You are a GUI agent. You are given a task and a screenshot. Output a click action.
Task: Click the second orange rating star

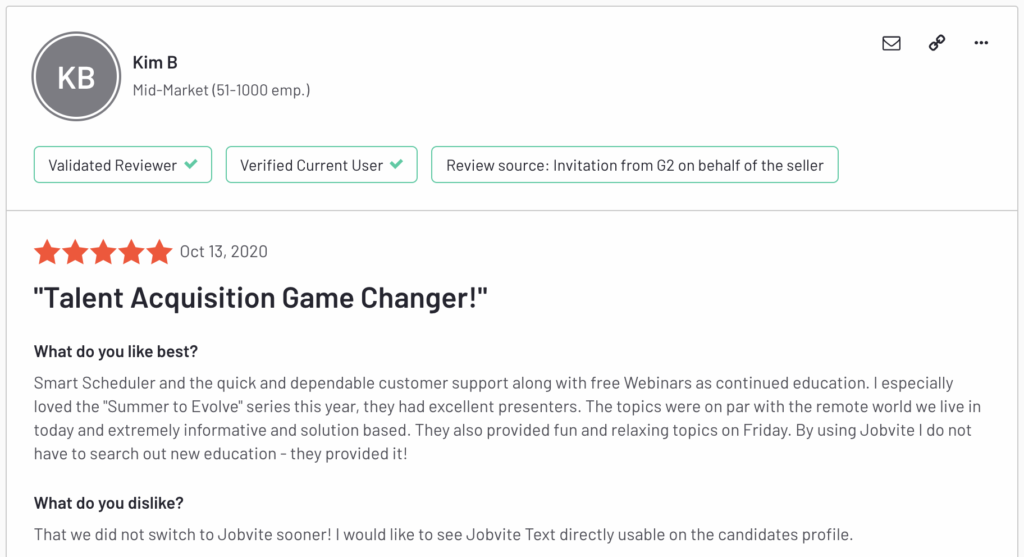(75, 251)
